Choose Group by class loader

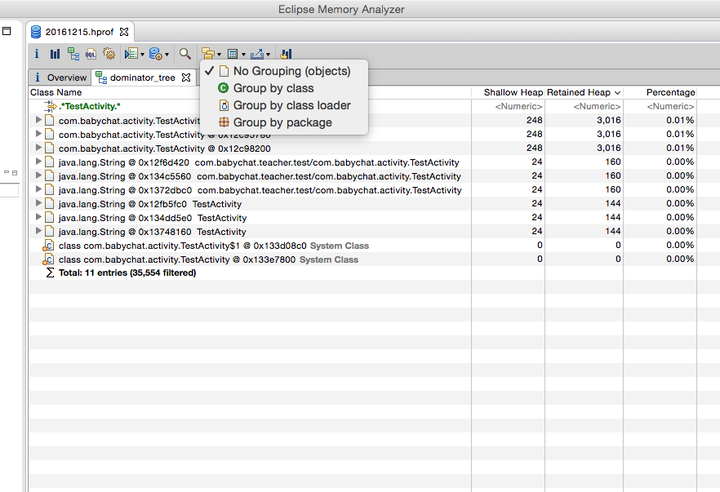[285, 105]
